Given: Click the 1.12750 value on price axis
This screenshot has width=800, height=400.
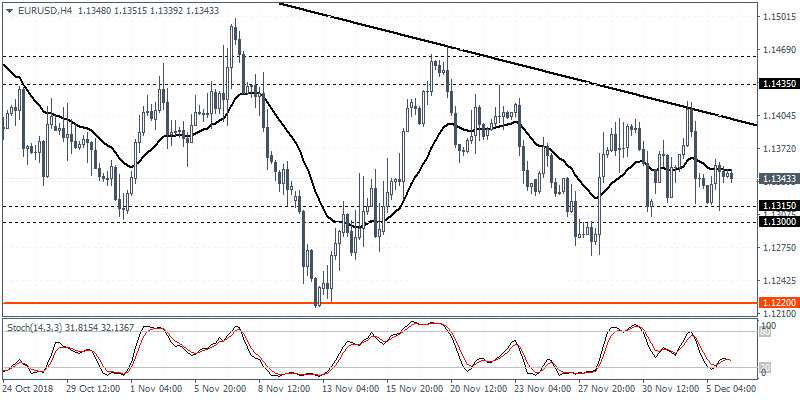Looking at the screenshot, I should tap(778, 247).
